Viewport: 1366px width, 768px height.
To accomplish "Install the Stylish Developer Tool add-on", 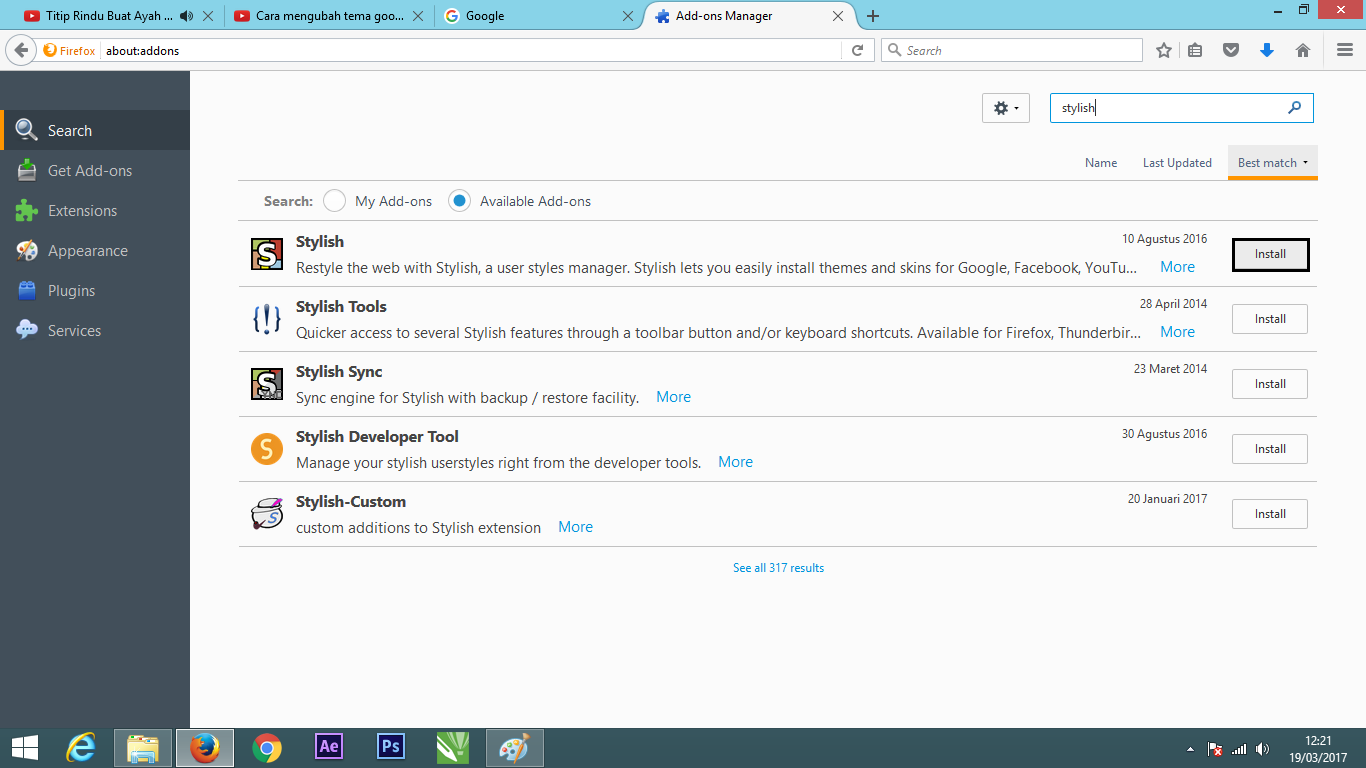I will [x=1270, y=449].
